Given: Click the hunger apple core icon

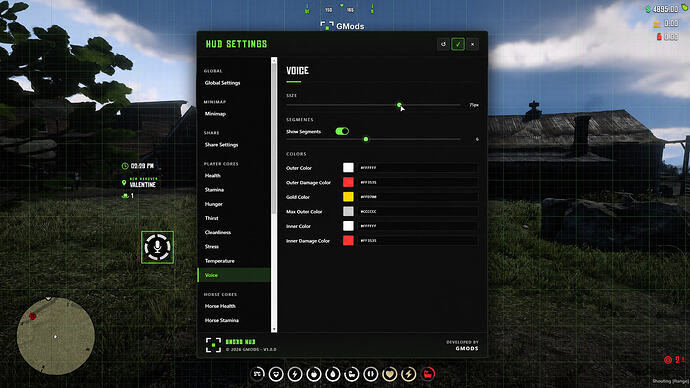Looking at the screenshot, I should click(314, 374).
